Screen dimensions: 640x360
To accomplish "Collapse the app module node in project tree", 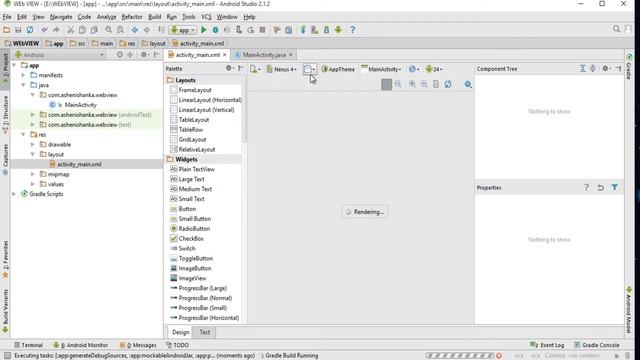I will point(14,65).
